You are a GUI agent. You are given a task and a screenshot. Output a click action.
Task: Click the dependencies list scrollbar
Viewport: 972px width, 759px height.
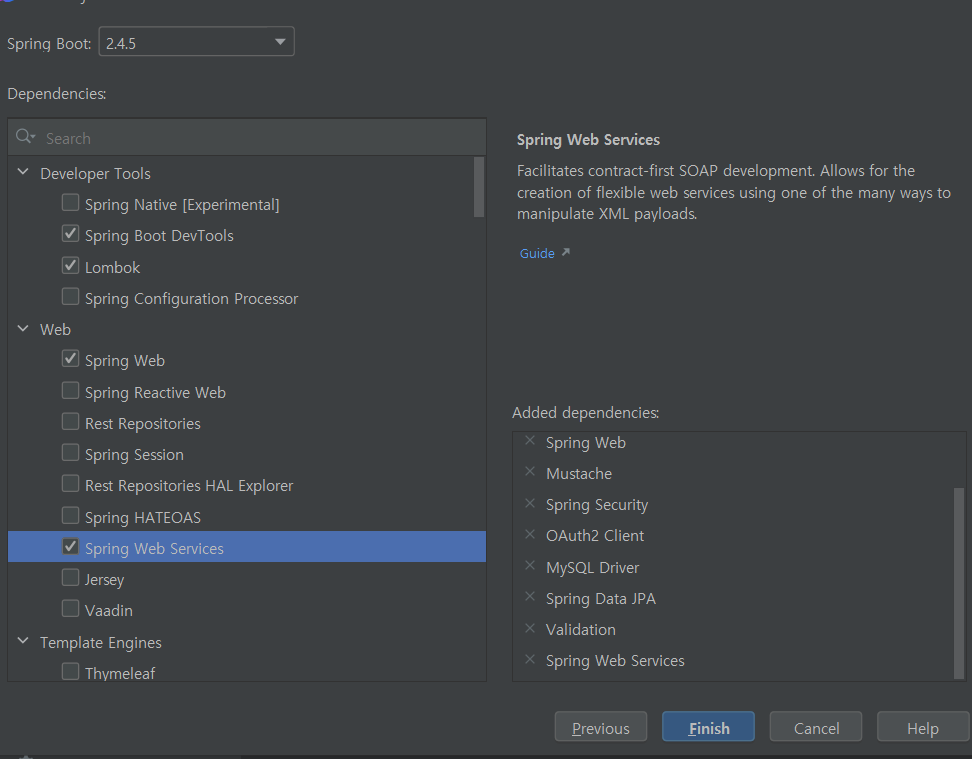pos(479,187)
